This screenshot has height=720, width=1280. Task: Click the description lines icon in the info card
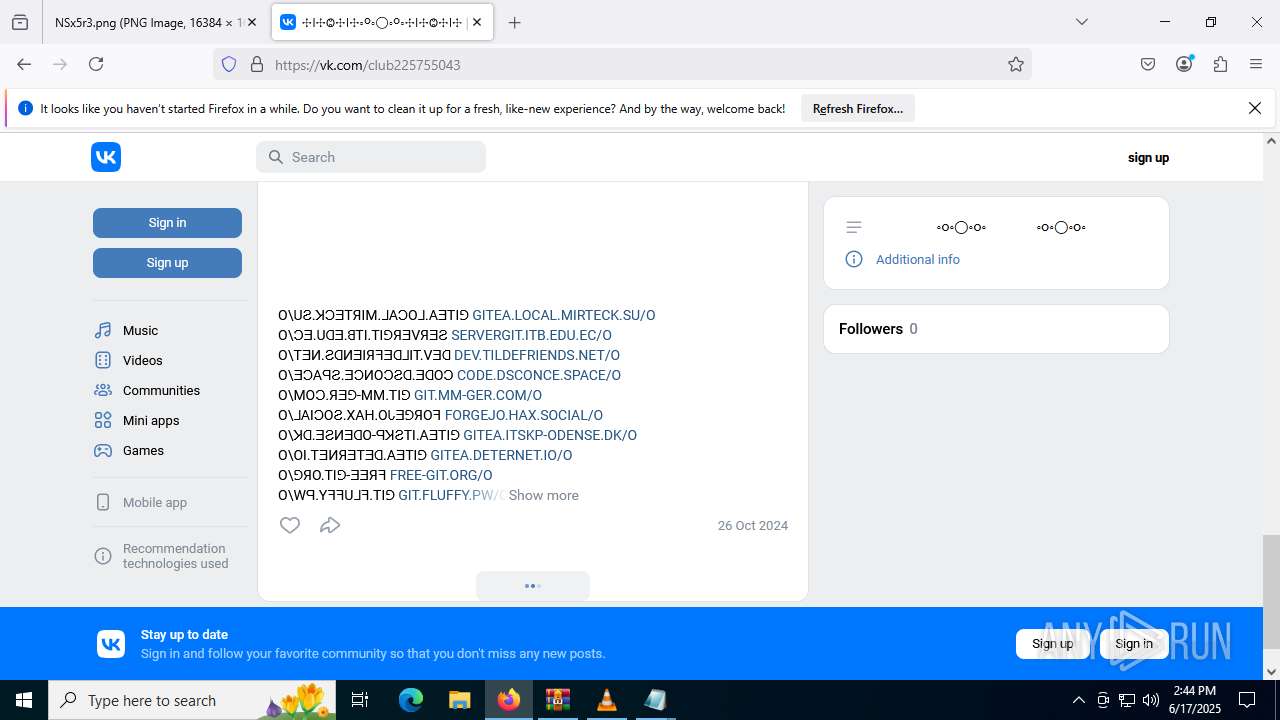854,227
